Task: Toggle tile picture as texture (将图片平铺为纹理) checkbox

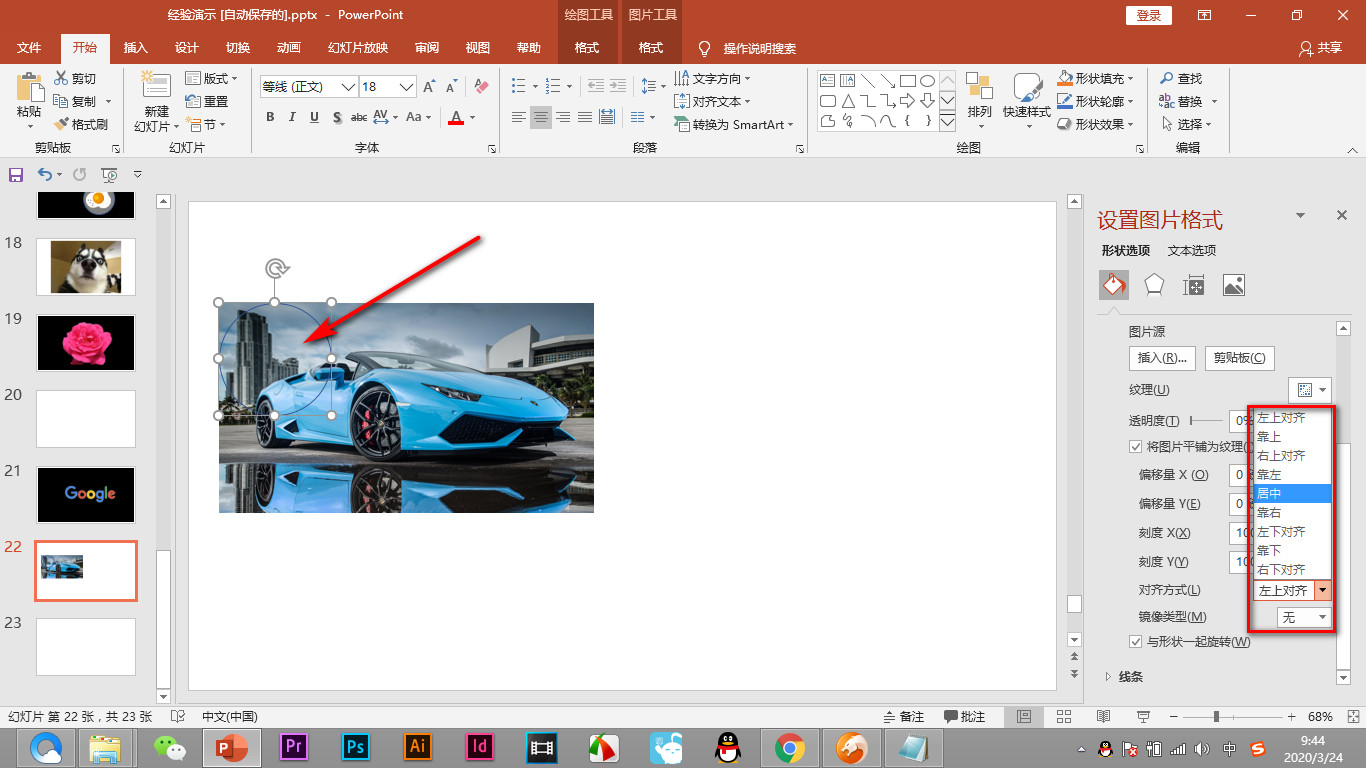Action: pos(1135,446)
